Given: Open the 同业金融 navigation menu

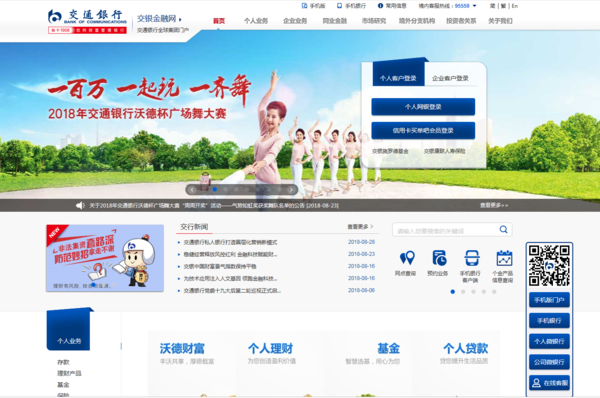Looking at the screenshot, I should tap(335, 21).
